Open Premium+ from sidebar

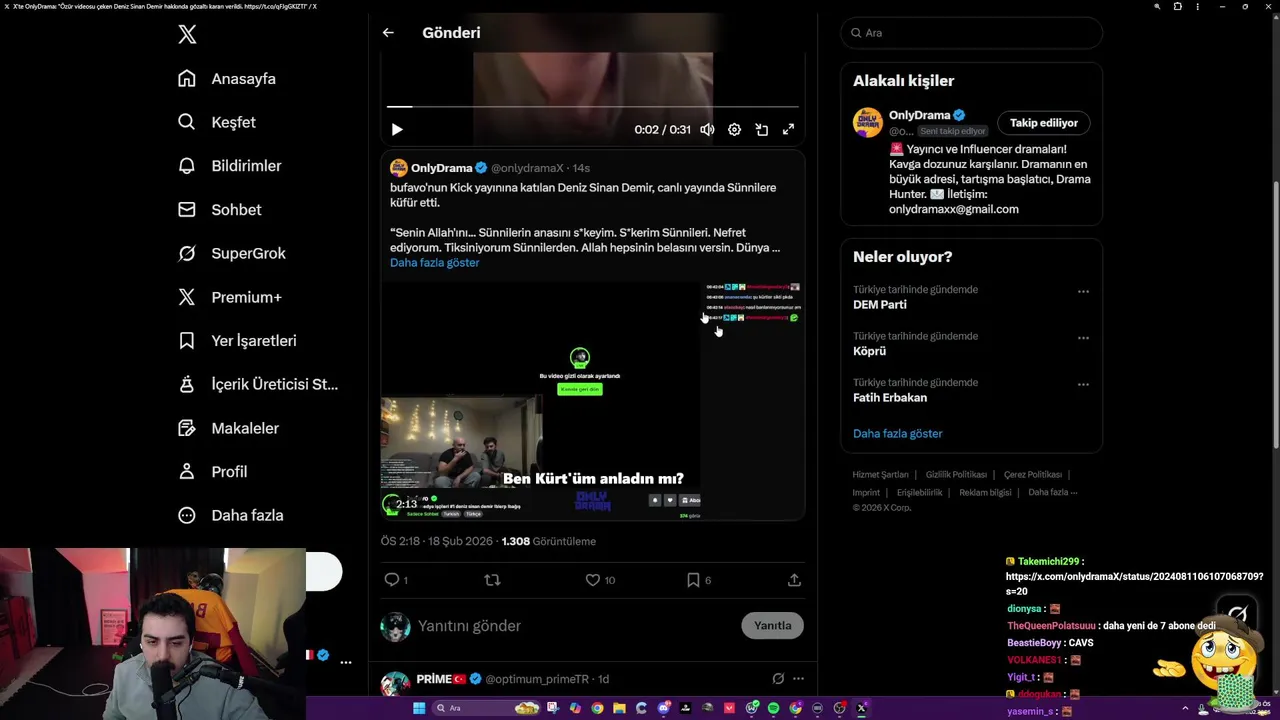point(230,297)
